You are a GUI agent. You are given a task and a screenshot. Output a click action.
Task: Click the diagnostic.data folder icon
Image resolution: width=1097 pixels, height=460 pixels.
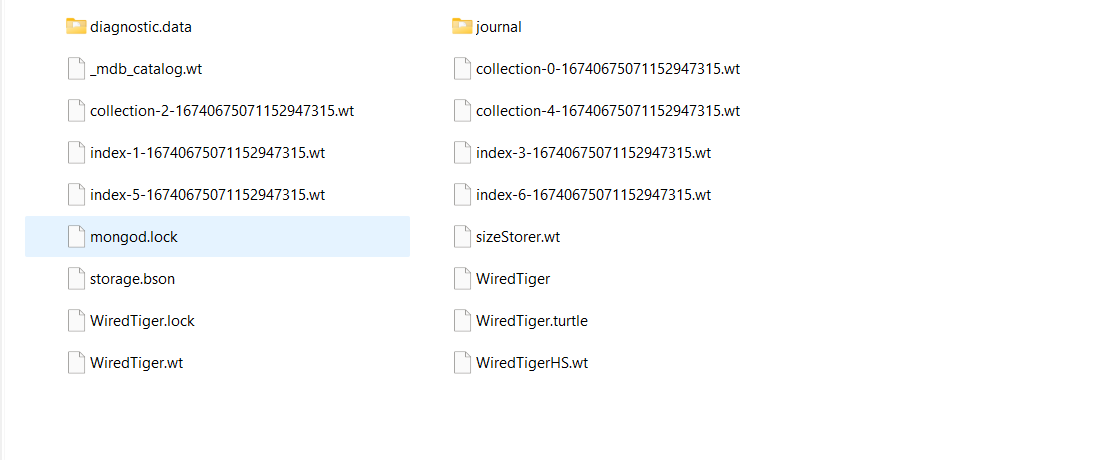(x=76, y=27)
